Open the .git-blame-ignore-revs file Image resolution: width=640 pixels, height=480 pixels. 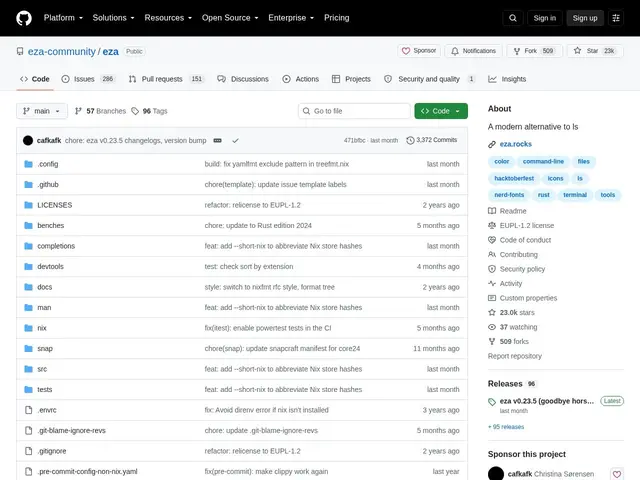[x=71, y=431]
